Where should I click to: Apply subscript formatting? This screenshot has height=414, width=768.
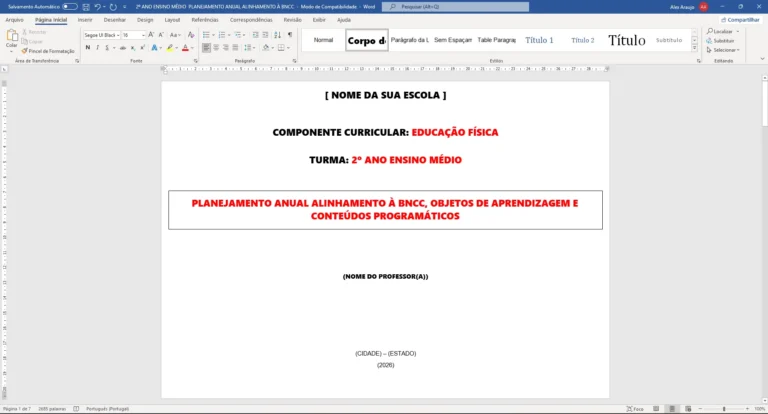pos(133,48)
